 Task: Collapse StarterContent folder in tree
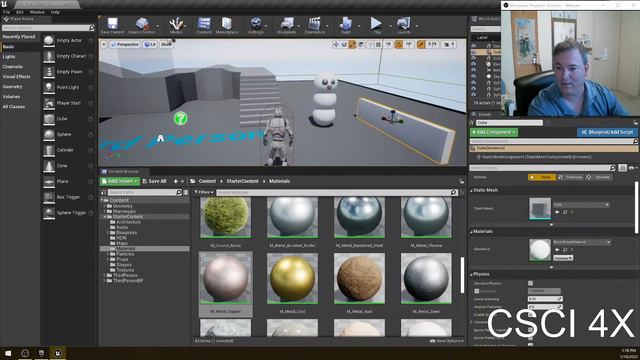pyautogui.click(x=105, y=217)
